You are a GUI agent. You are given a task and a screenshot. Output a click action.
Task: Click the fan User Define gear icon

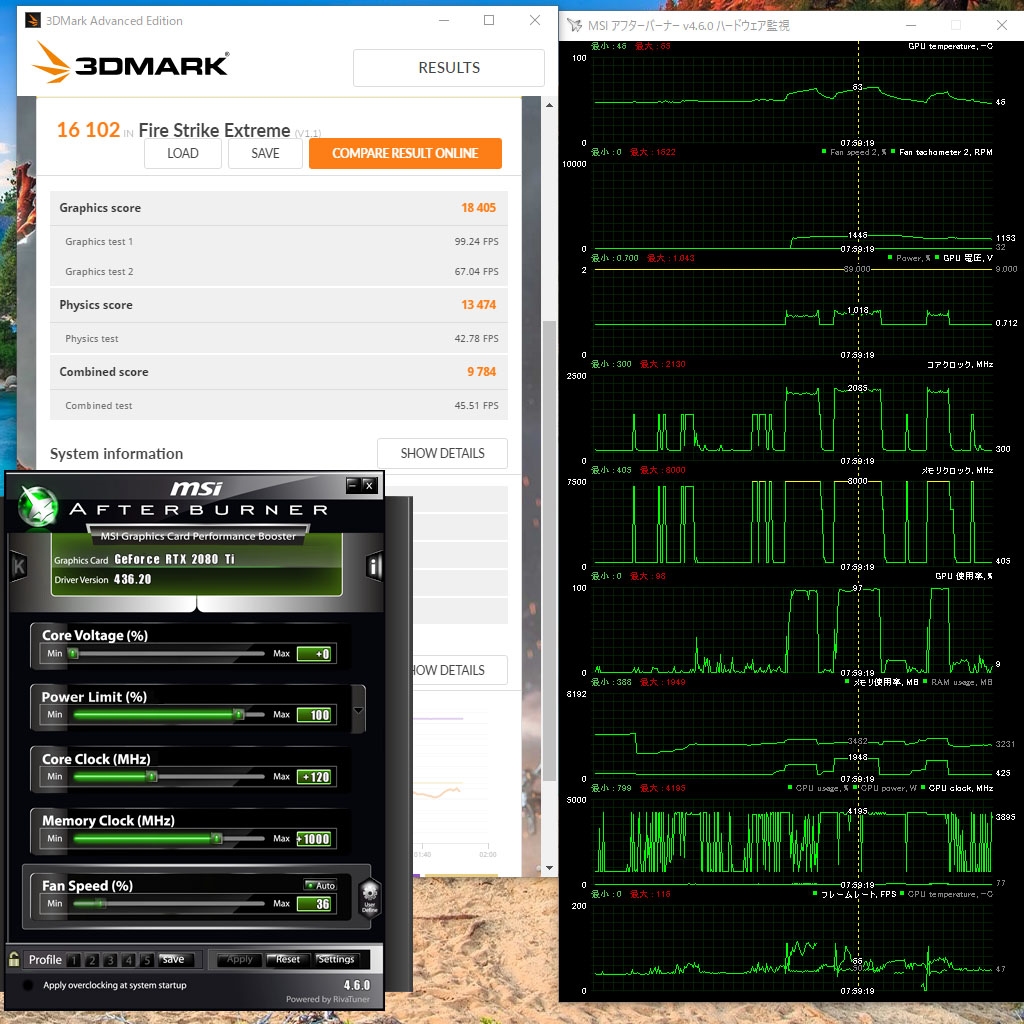pos(370,899)
